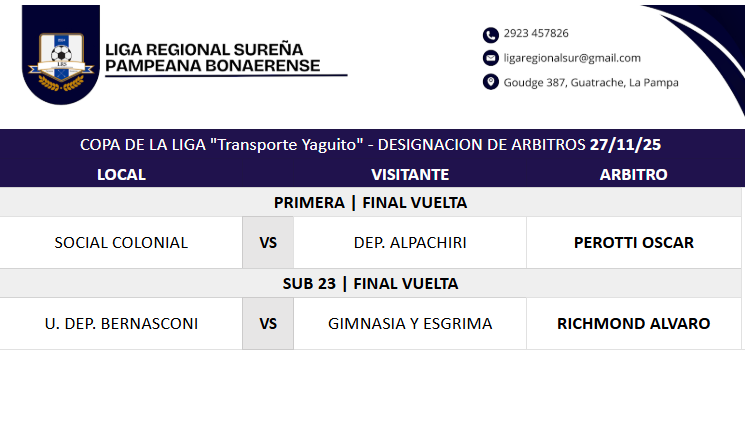
Task: Click the Liga Regional Sureña Pampeana Bonaerense title
Action: click(x=213, y=58)
